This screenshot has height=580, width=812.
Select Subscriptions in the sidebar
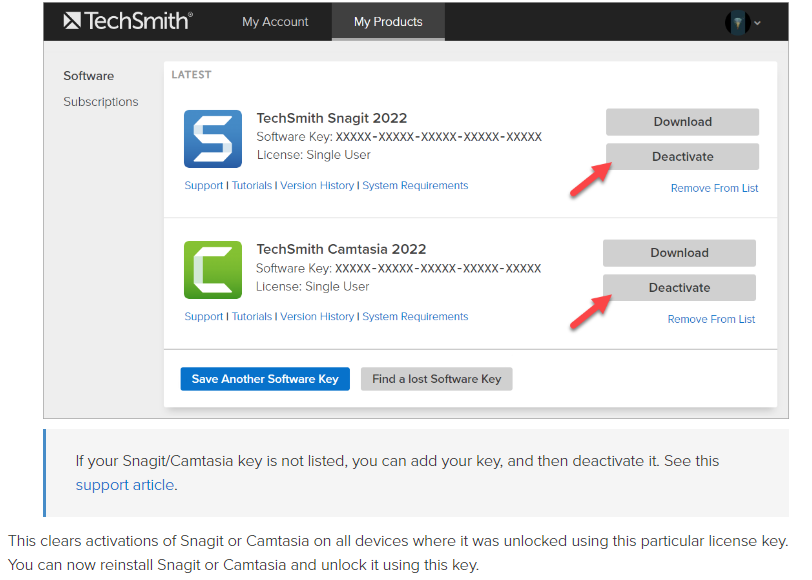coord(100,101)
